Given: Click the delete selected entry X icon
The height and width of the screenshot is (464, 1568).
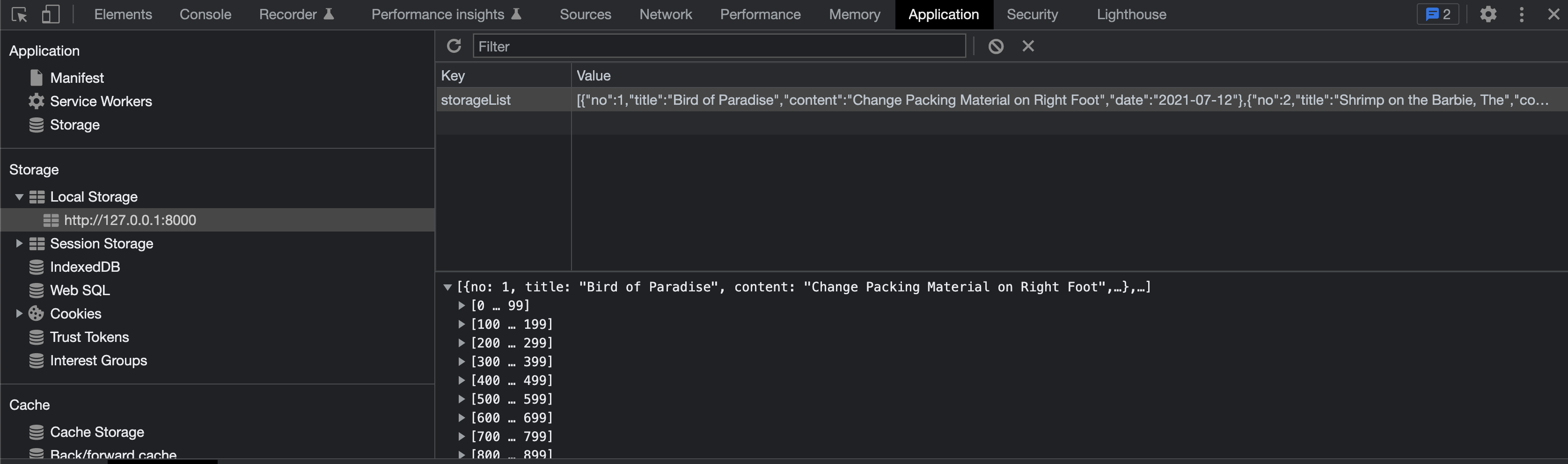Looking at the screenshot, I should (1028, 46).
